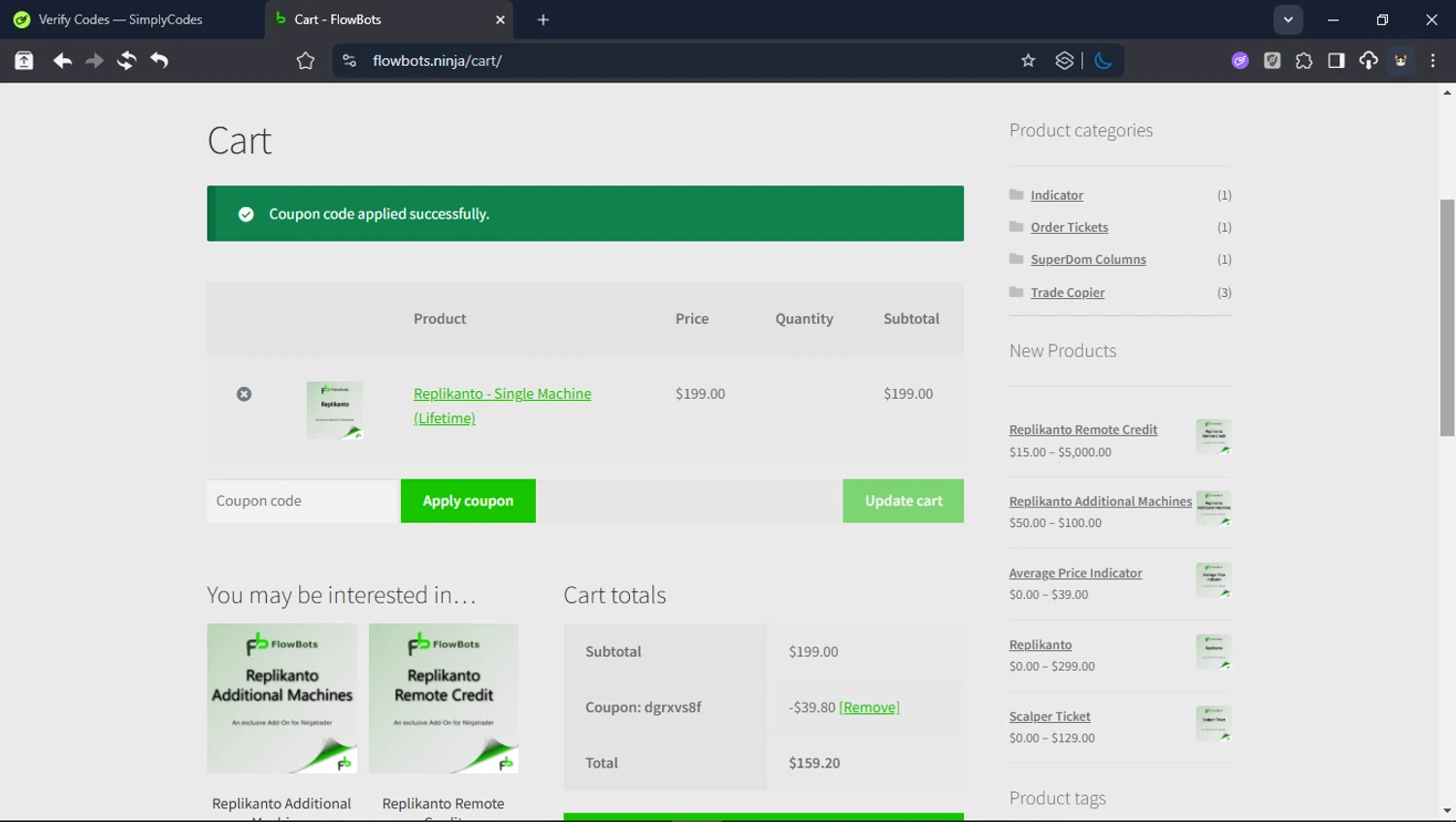
Task: Open the purple round extension icon
Action: tap(1240, 60)
